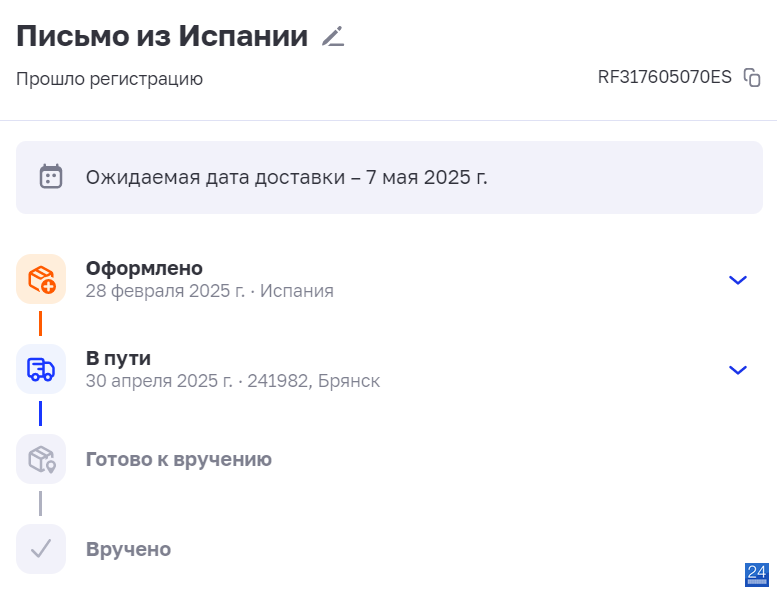Click the gray box icon for Готово к вручению

pos(41,459)
